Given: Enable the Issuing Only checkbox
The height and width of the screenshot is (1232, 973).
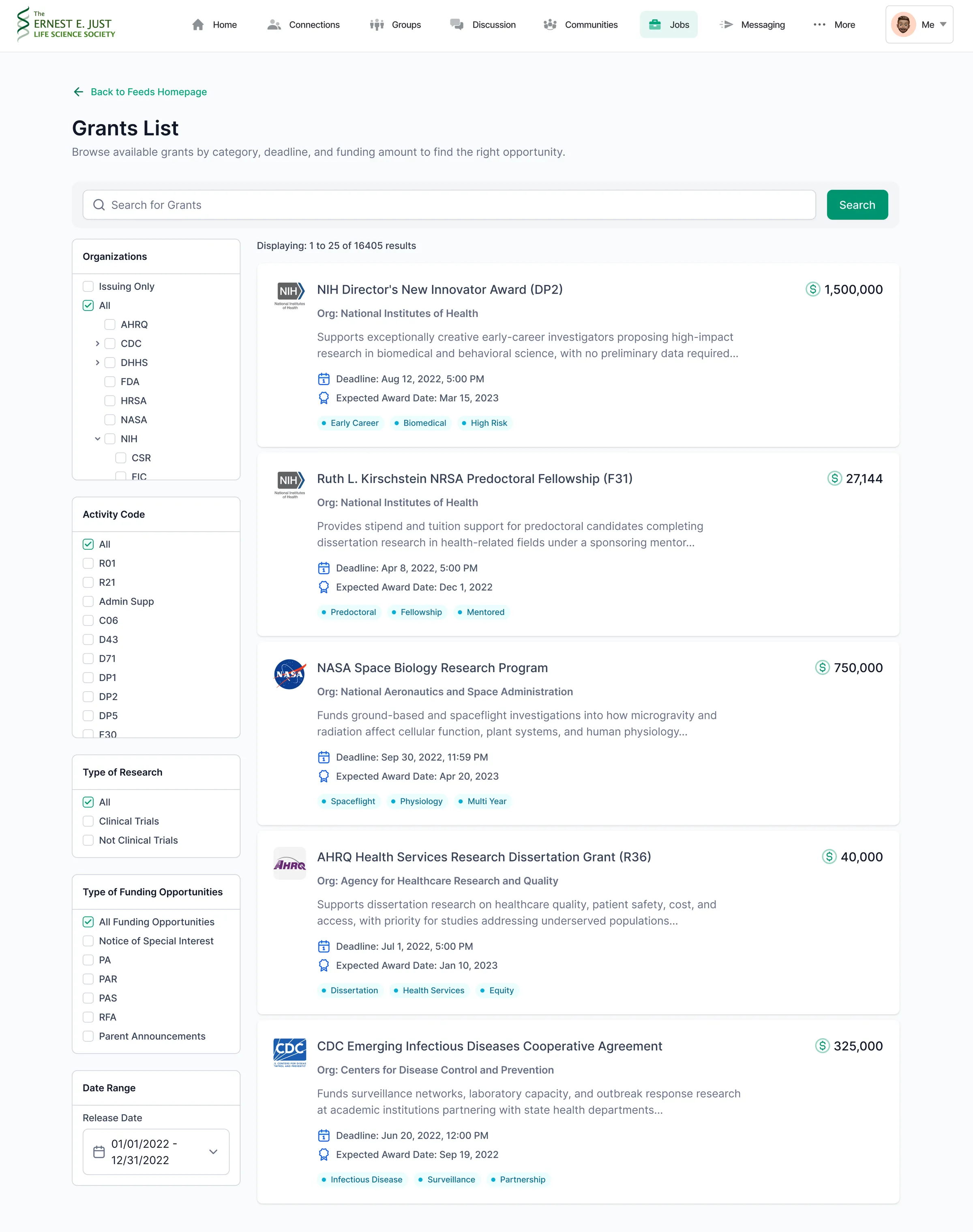Looking at the screenshot, I should [x=88, y=287].
